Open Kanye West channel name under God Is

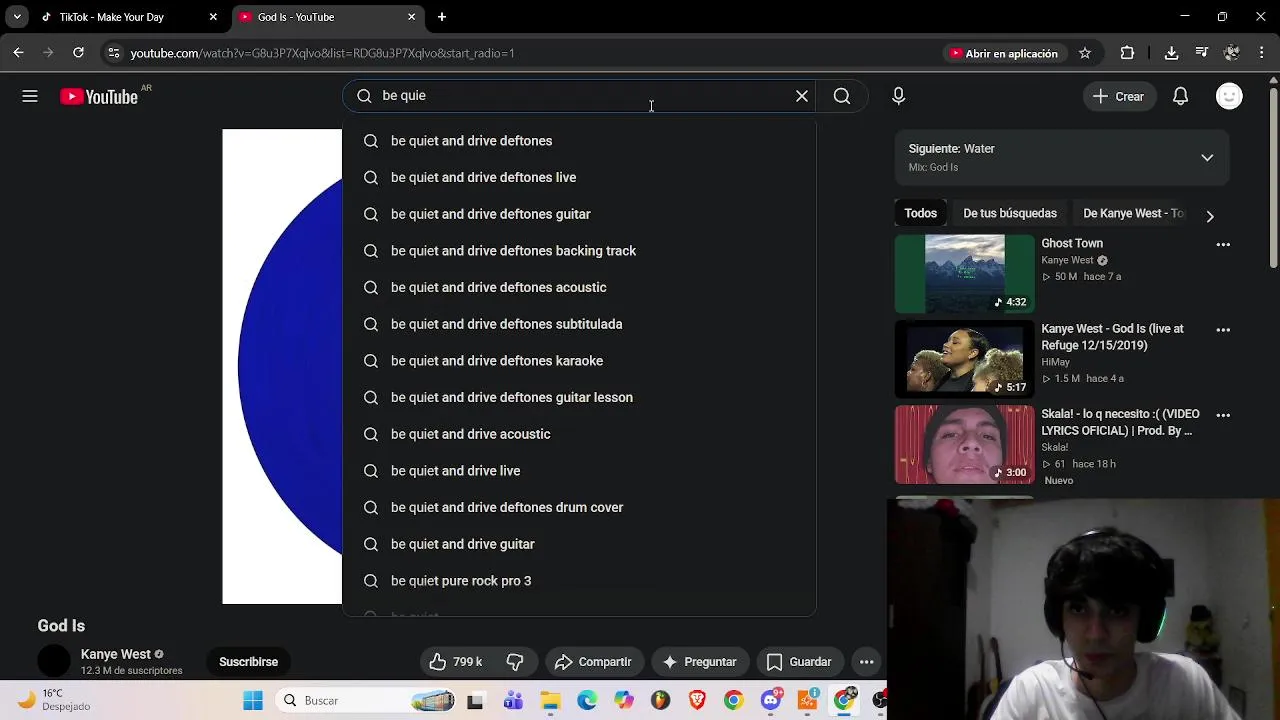point(115,654)
